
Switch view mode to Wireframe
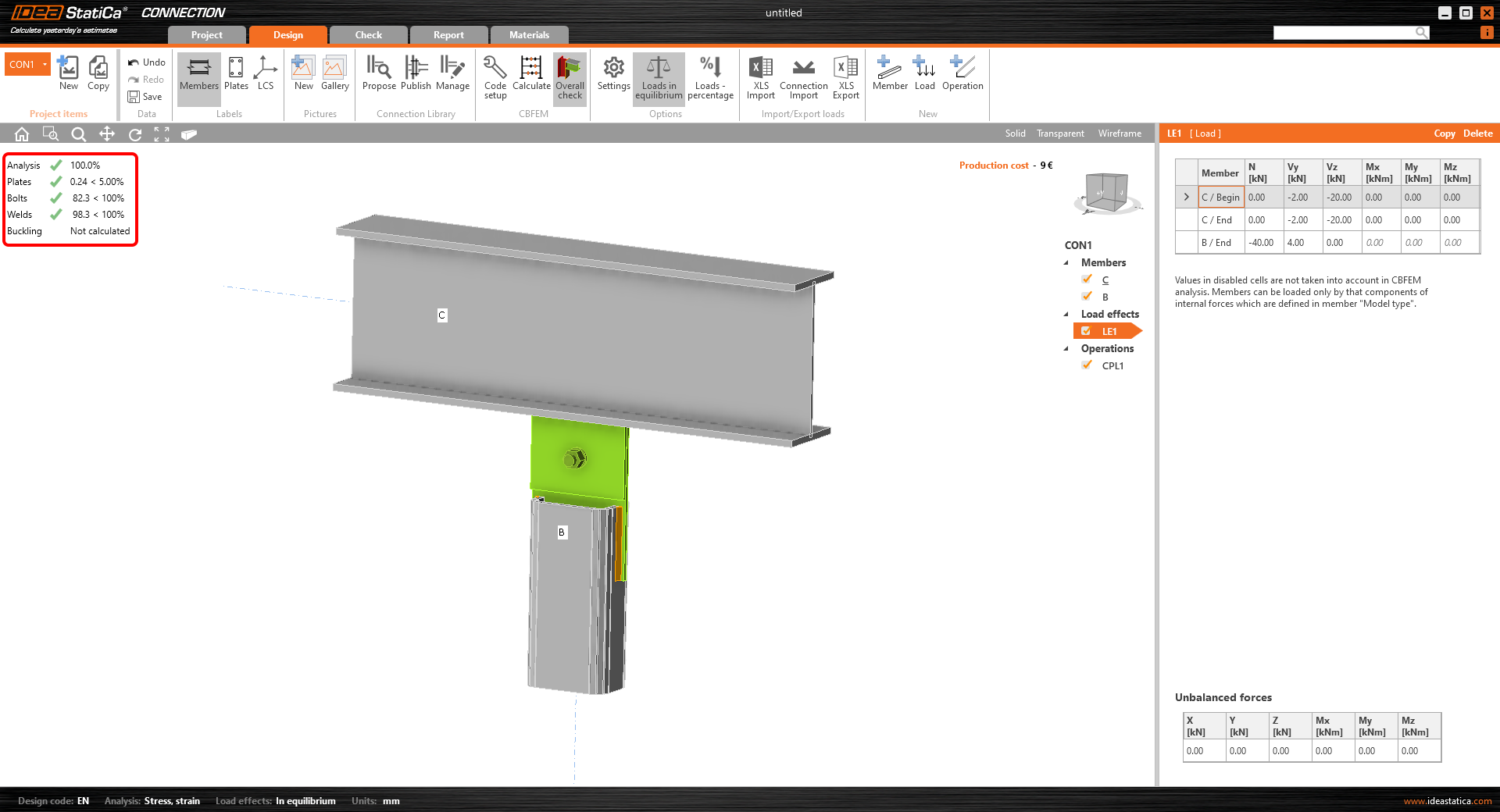pos(1120,134)
